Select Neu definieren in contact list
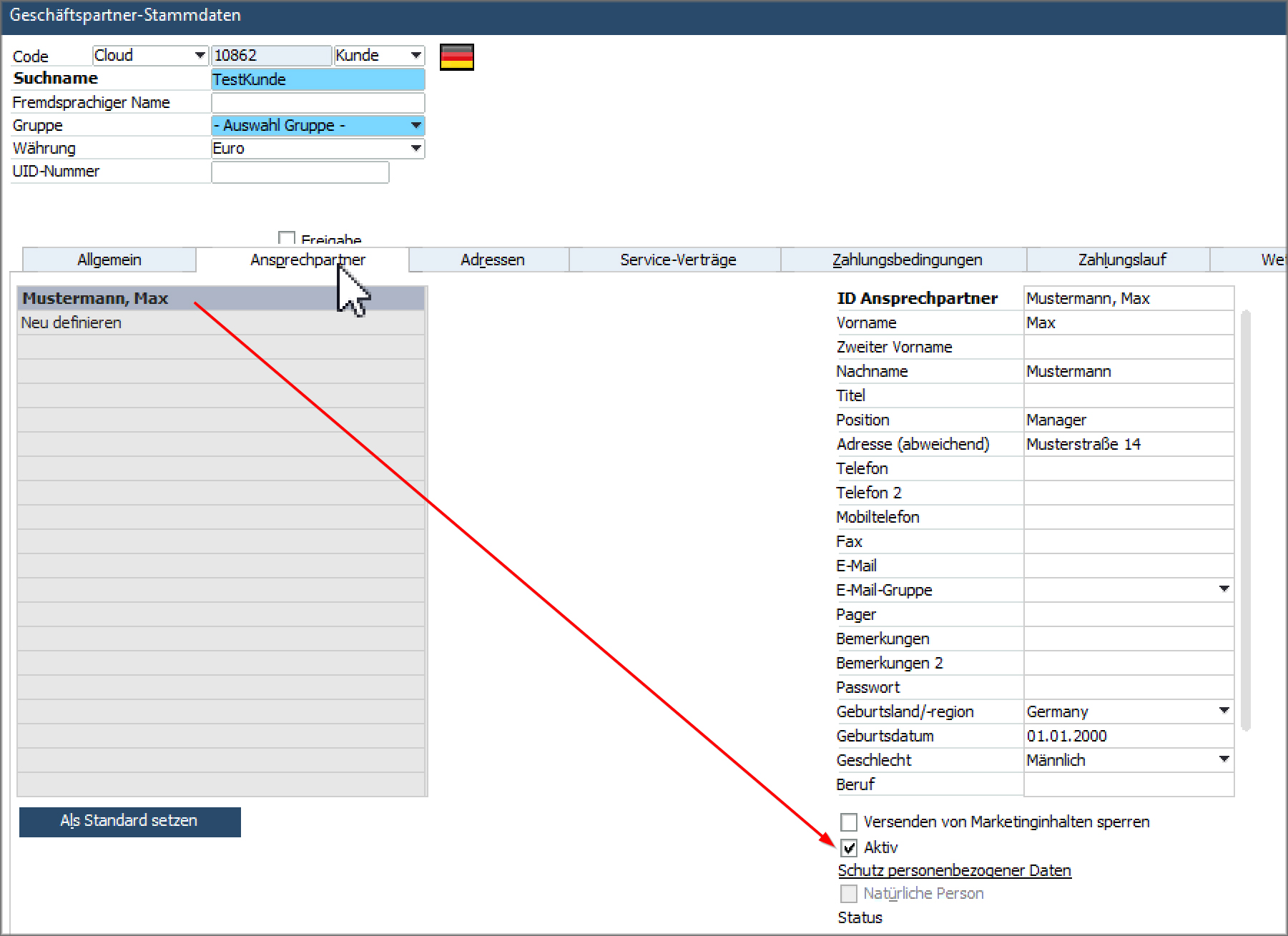 pos(72,323)
